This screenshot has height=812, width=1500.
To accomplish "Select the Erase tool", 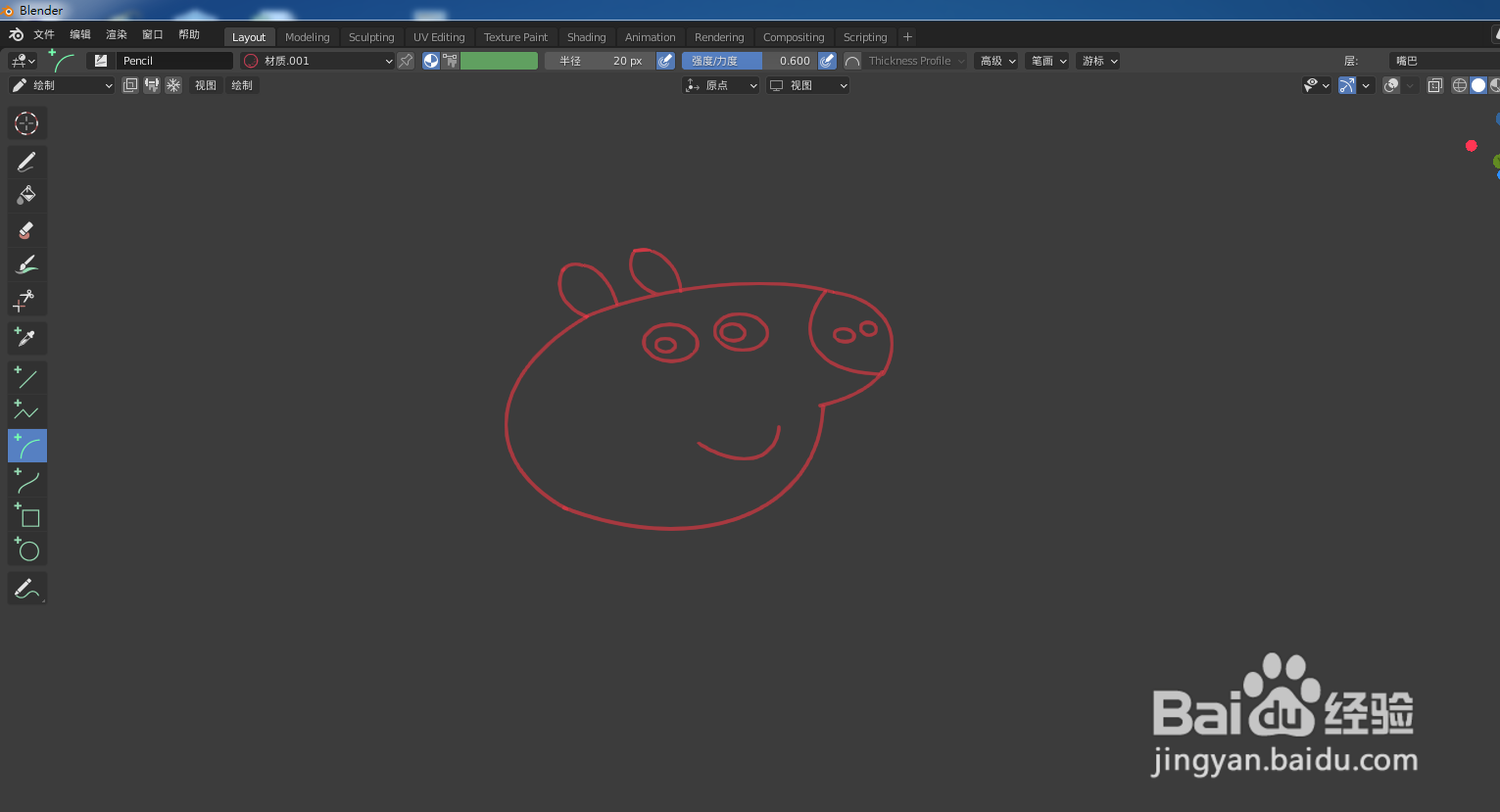I will click(x=26, y=230).
